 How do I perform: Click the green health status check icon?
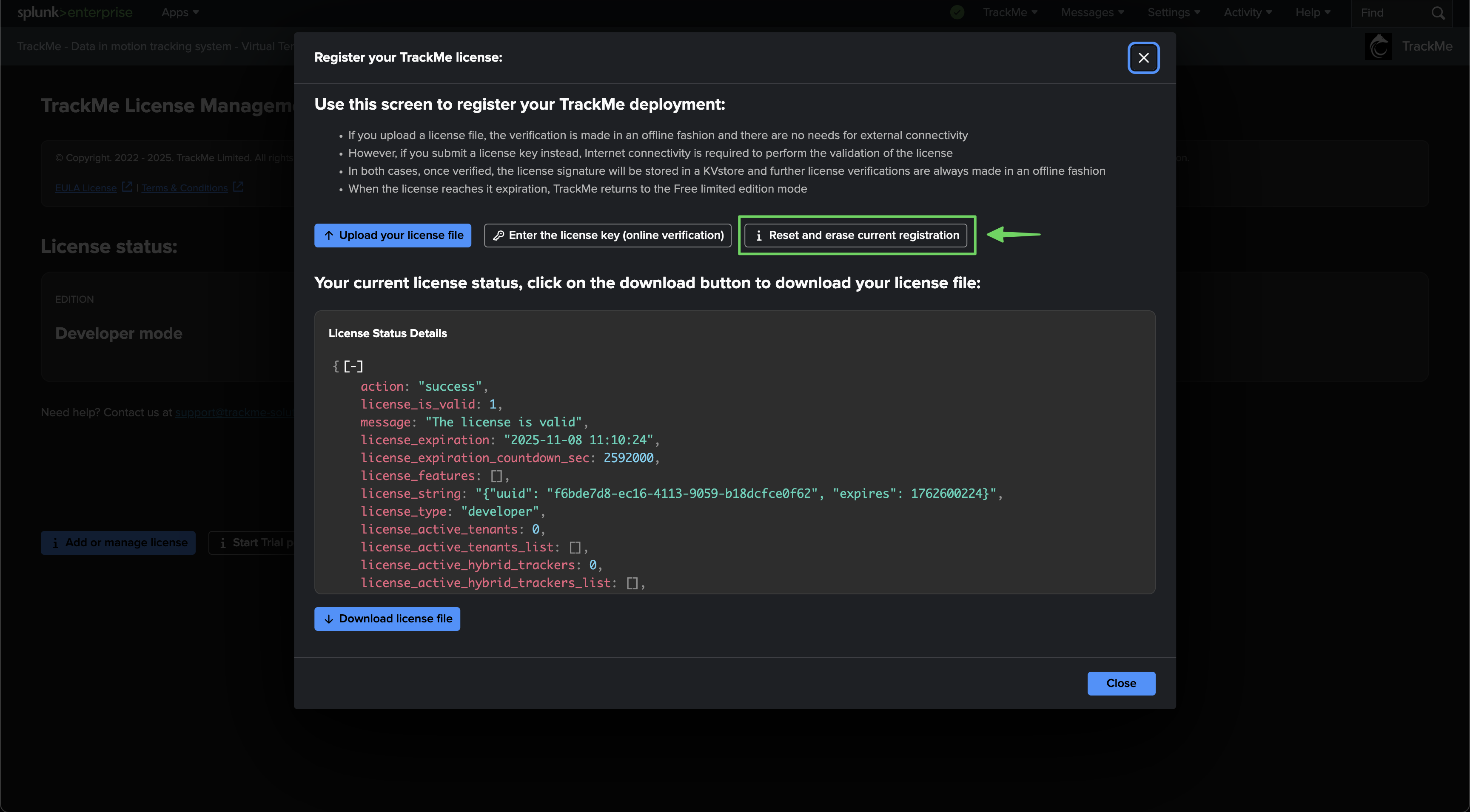click(x=957, y=12)
